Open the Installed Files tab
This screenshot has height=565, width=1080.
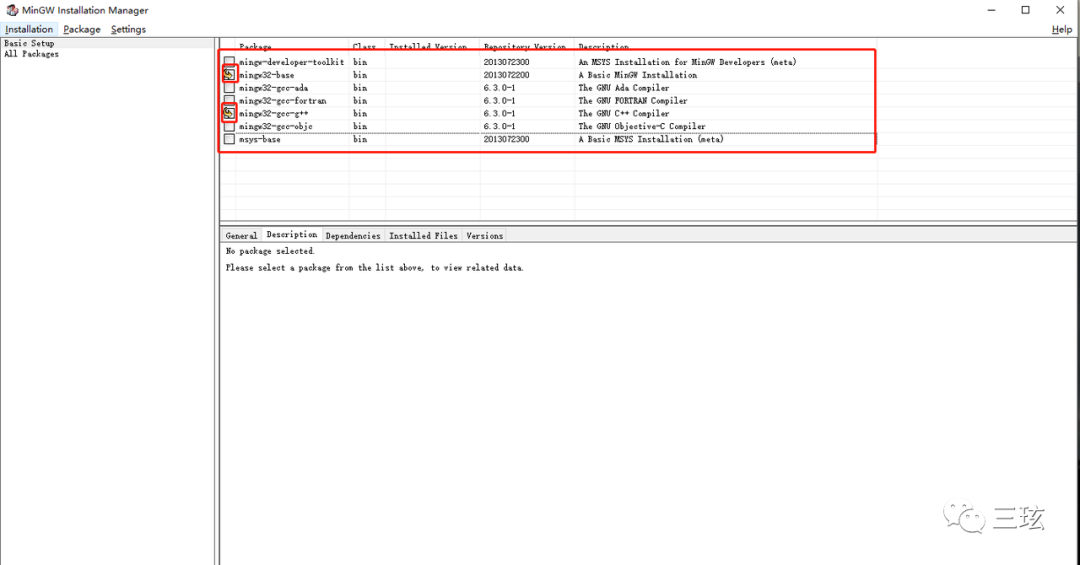click(423, 236)
